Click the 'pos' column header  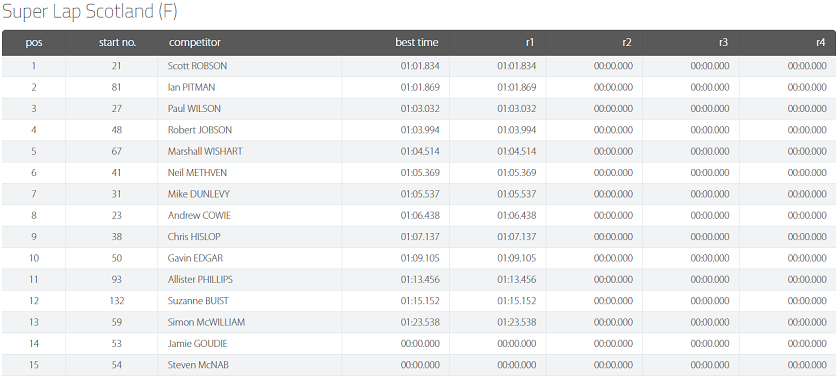pos(34,43)
